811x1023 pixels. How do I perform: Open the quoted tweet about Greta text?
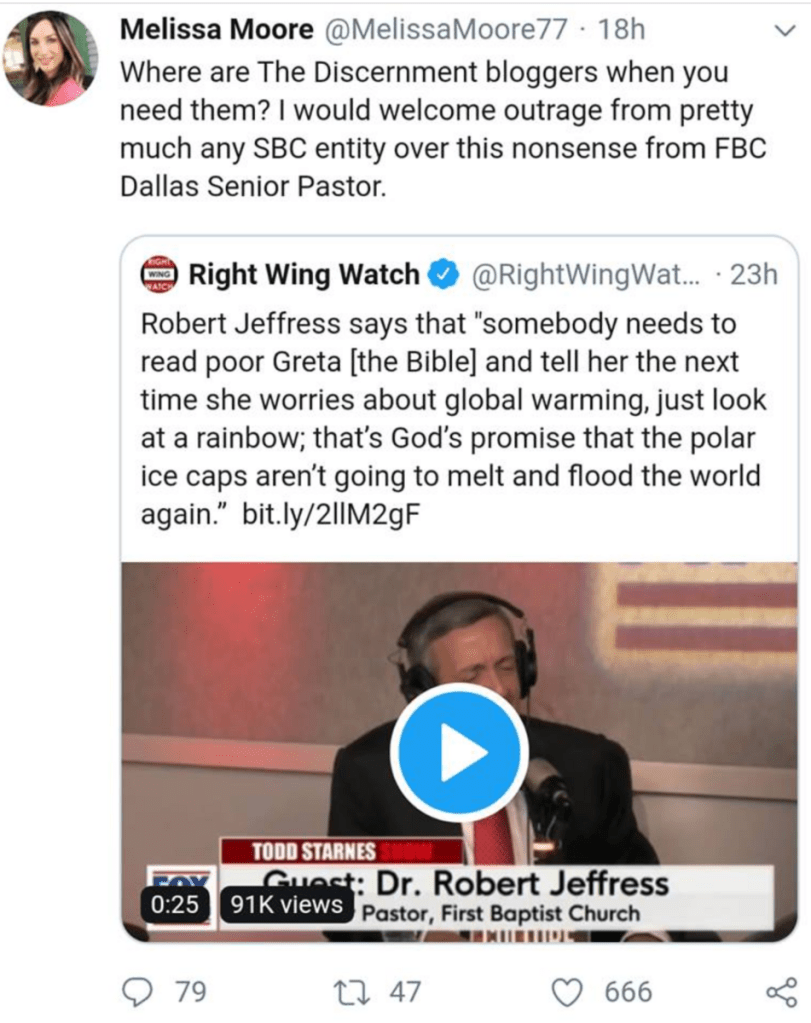[450, 420]
